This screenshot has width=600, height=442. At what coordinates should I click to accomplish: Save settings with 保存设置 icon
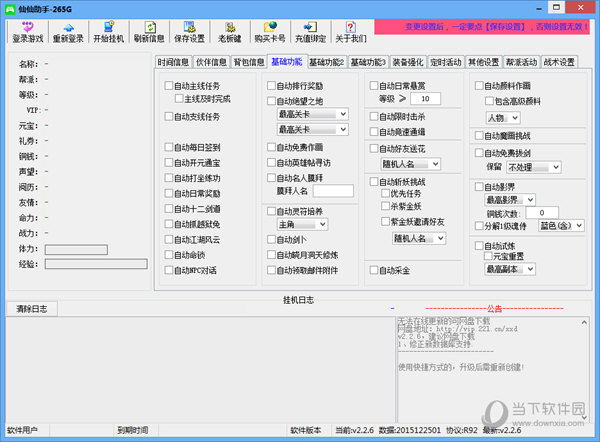[189, 32]
